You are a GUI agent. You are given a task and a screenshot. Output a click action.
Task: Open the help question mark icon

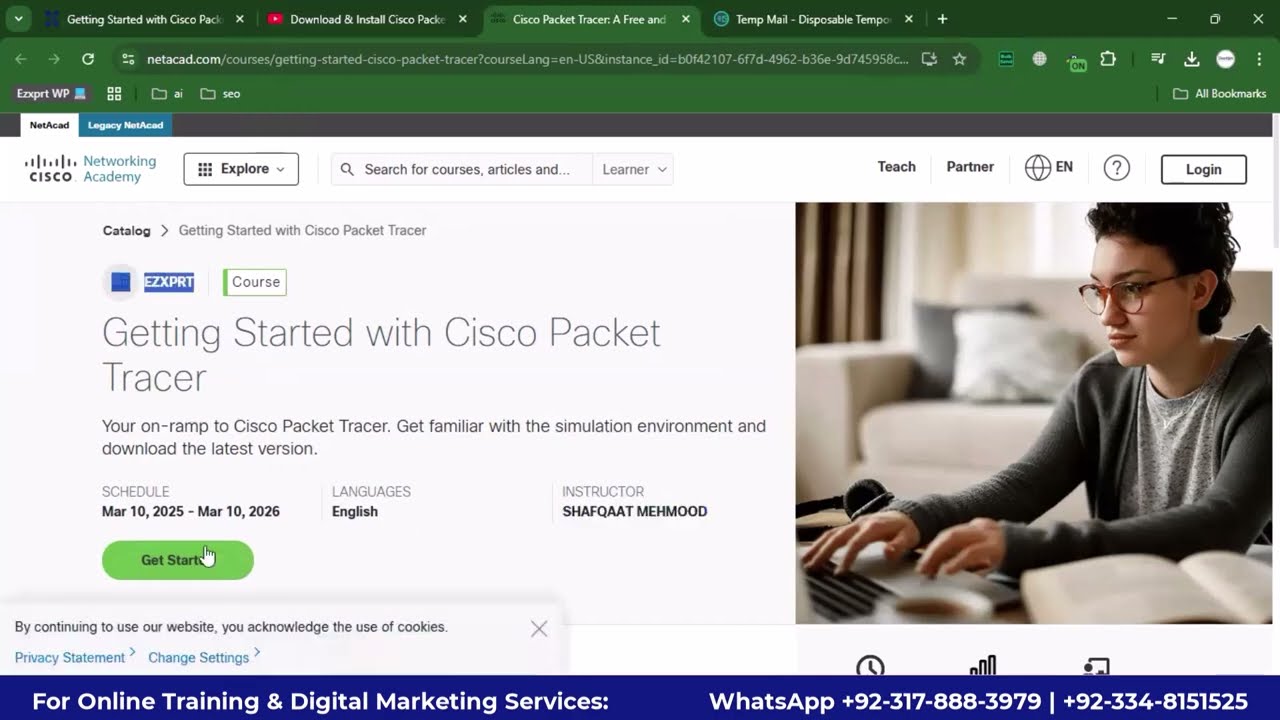(1116, 168)
